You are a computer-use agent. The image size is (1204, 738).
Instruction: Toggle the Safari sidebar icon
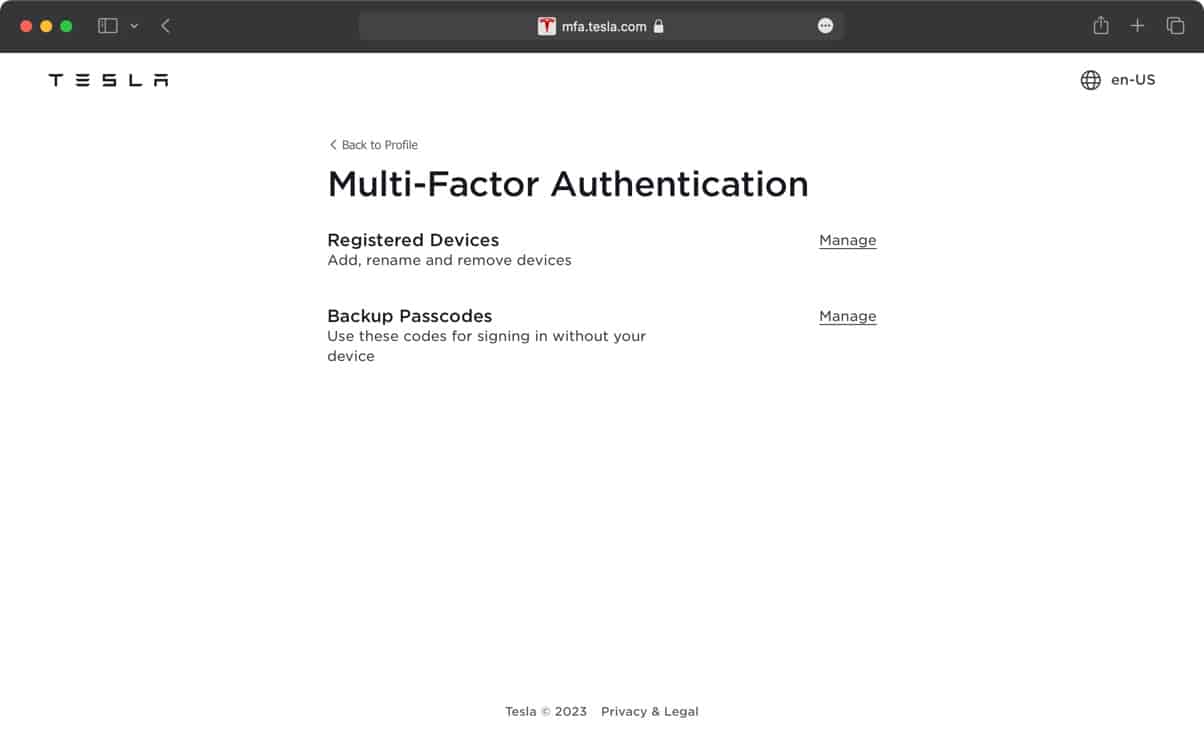coord(108,26)
